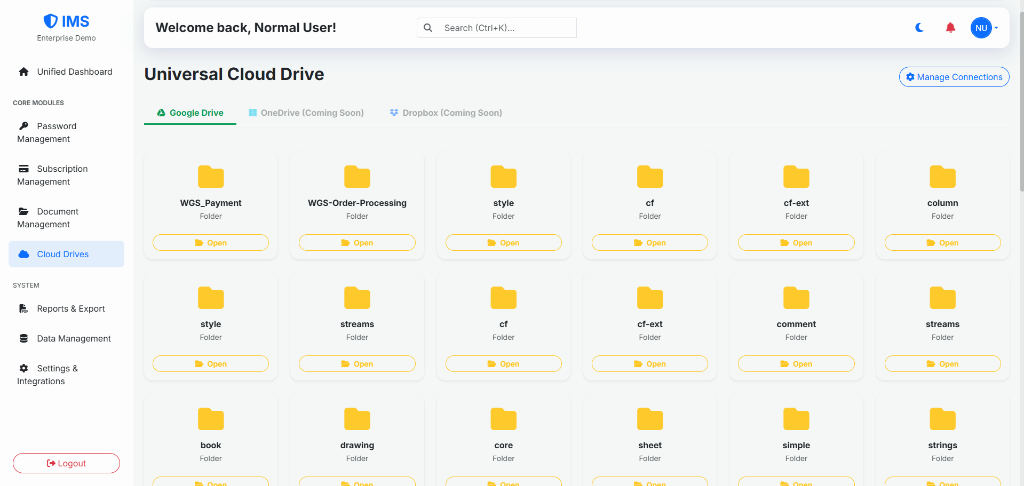Click the book folder icon

211,419
